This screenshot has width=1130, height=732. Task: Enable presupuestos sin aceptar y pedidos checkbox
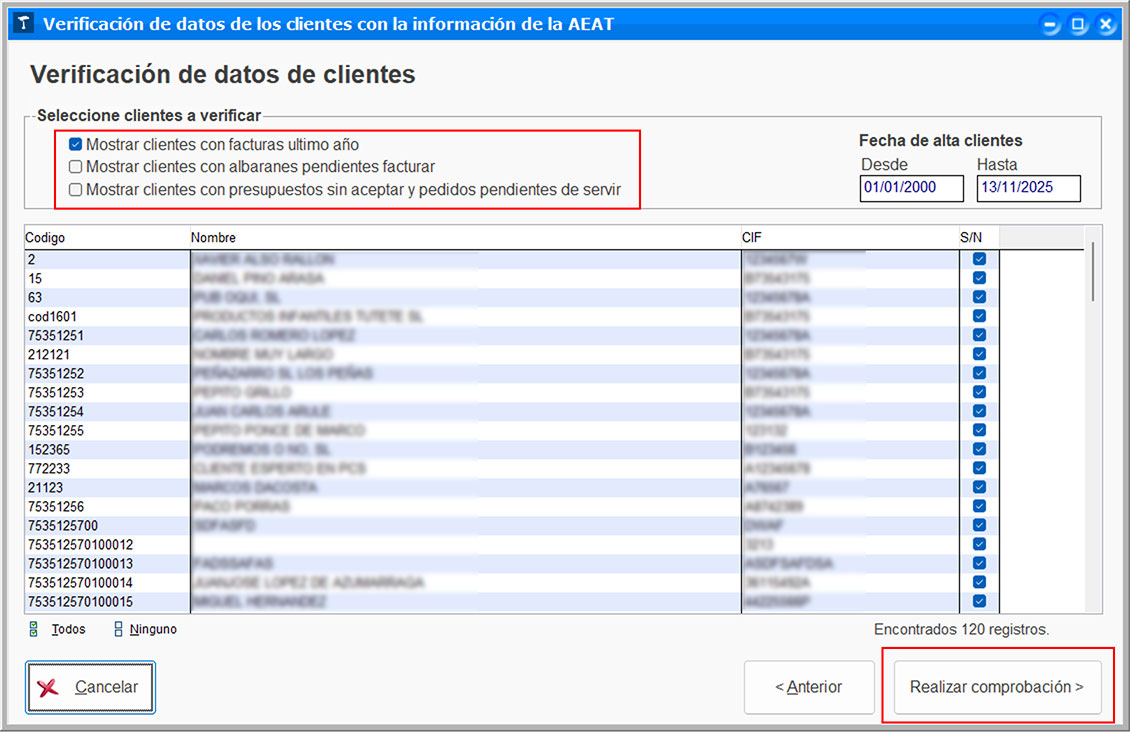tap(75, 189)
